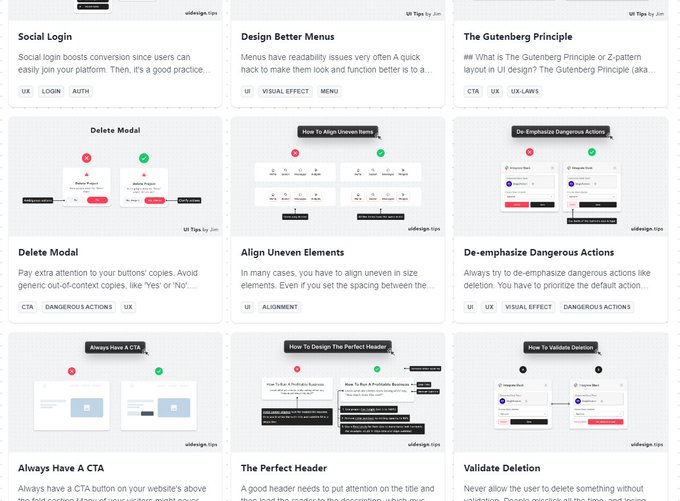Click description 'In many cases, you have to align'
The width and height of the screenshot is (680, 501).
[337, 279]
